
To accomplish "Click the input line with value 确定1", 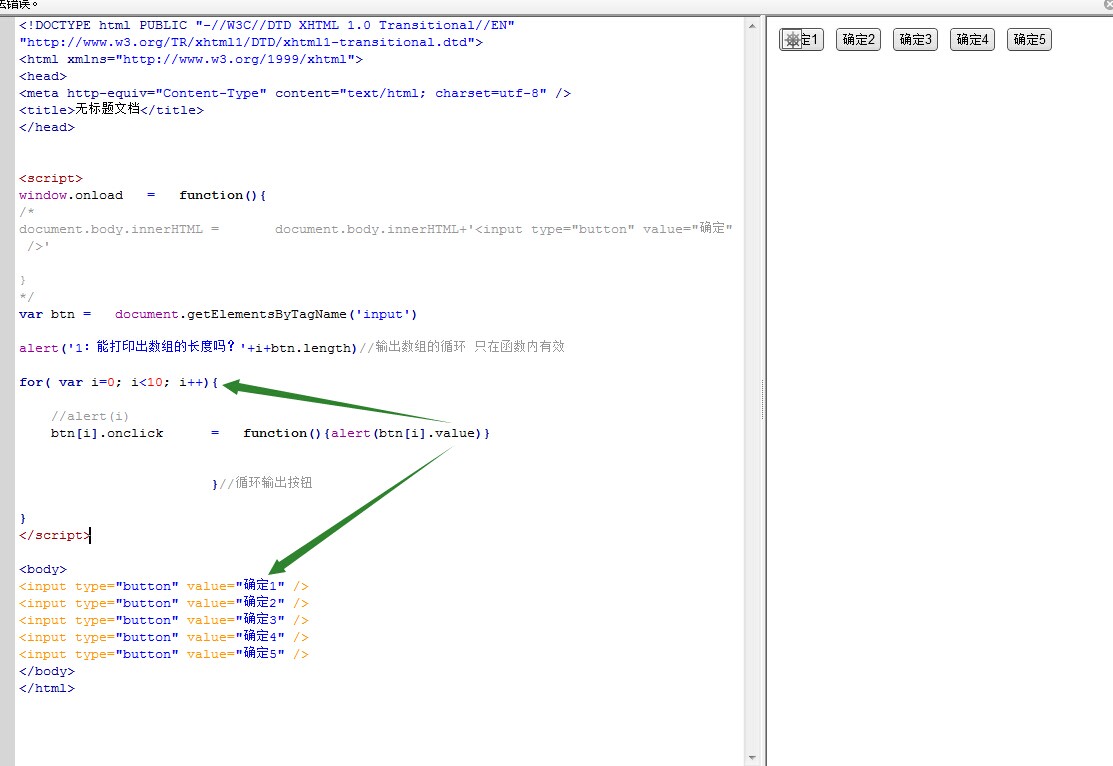I will pyautogui.click(x=164, y=586).
